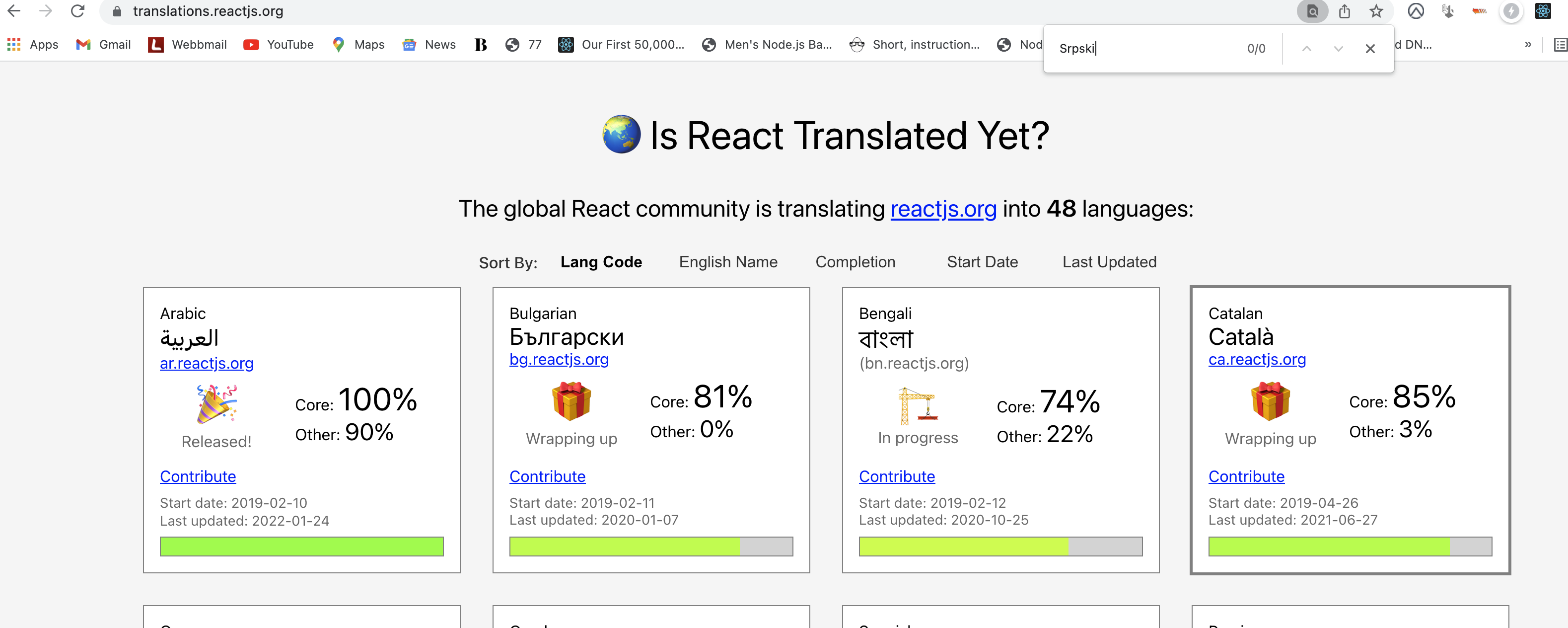Open the reading list side panel icon
Image resolution: width=1568 pixels, height=628 pixels.
point(1560,44)
